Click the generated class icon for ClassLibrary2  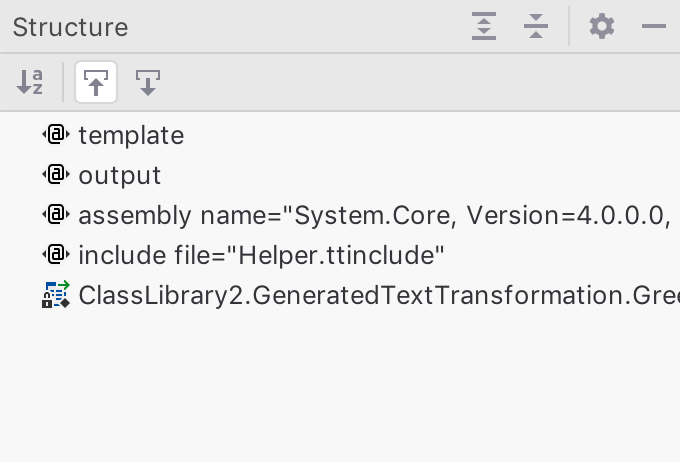point(56,295)
